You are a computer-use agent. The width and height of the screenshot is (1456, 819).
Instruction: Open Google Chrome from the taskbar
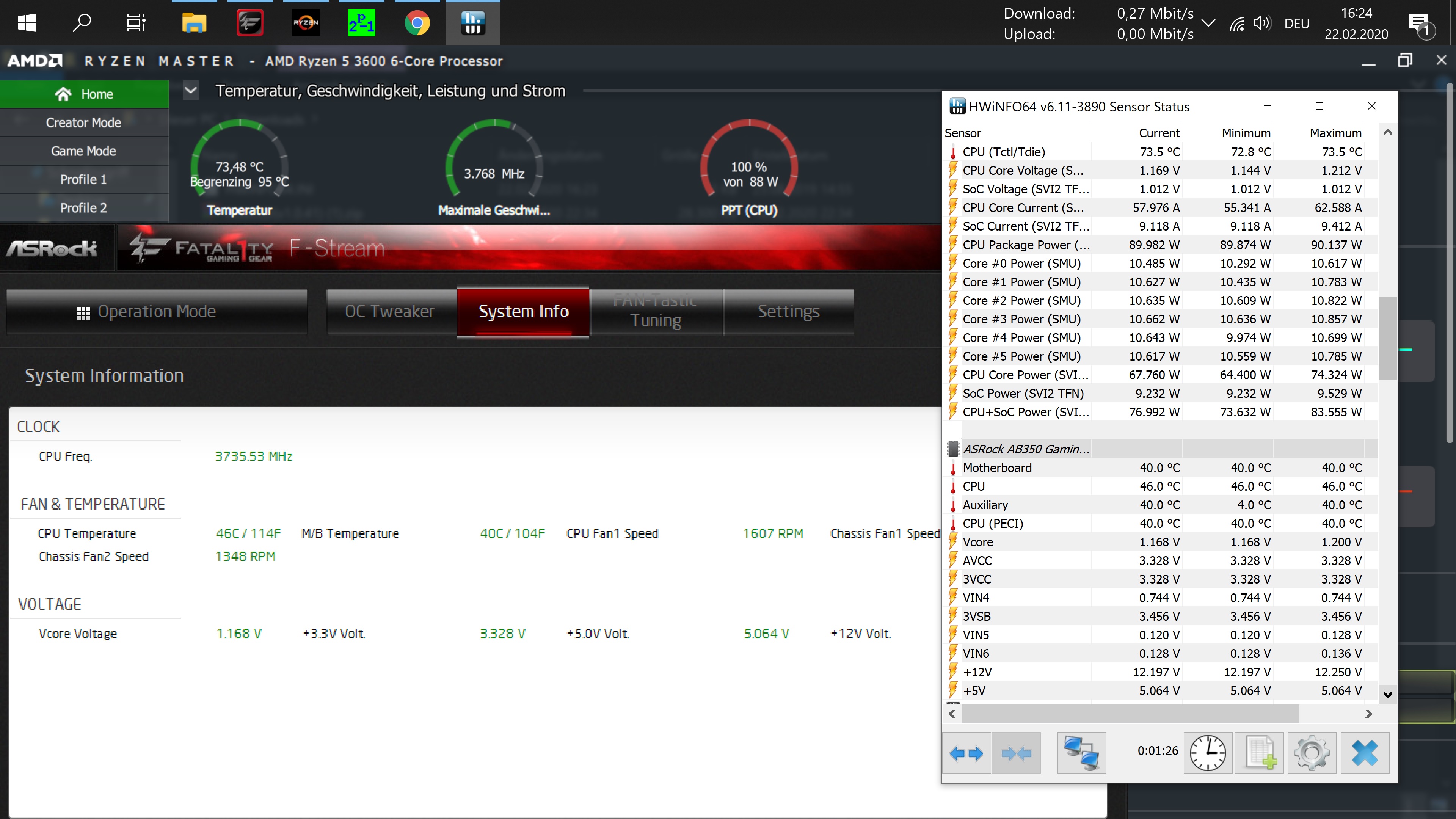point(417,23)
